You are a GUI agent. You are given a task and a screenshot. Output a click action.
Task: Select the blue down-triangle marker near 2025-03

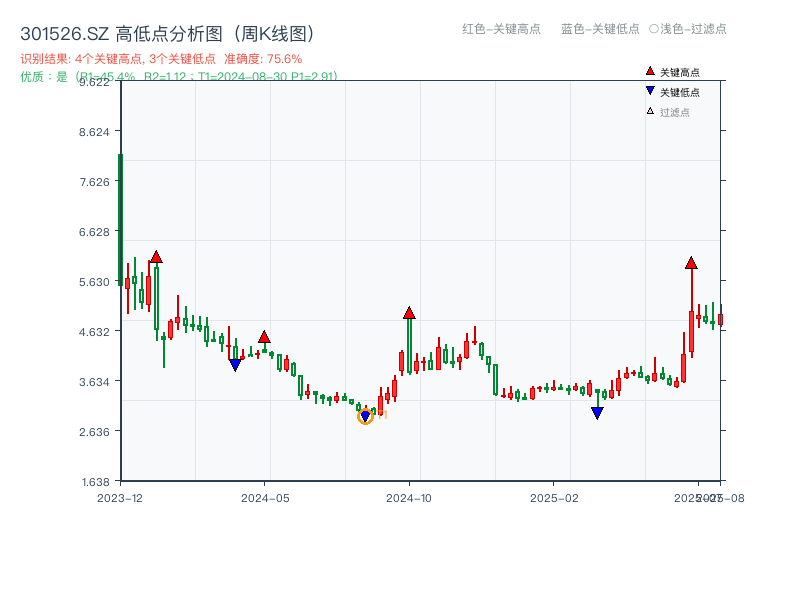[597, 413]
